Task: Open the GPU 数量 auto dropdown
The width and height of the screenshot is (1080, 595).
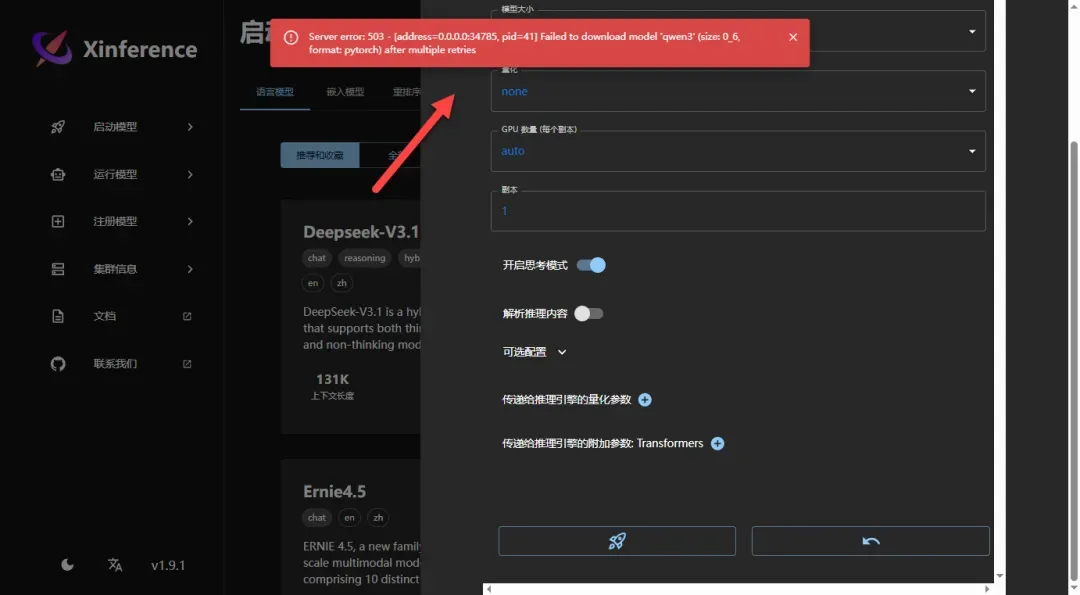Action: (737, 152)
